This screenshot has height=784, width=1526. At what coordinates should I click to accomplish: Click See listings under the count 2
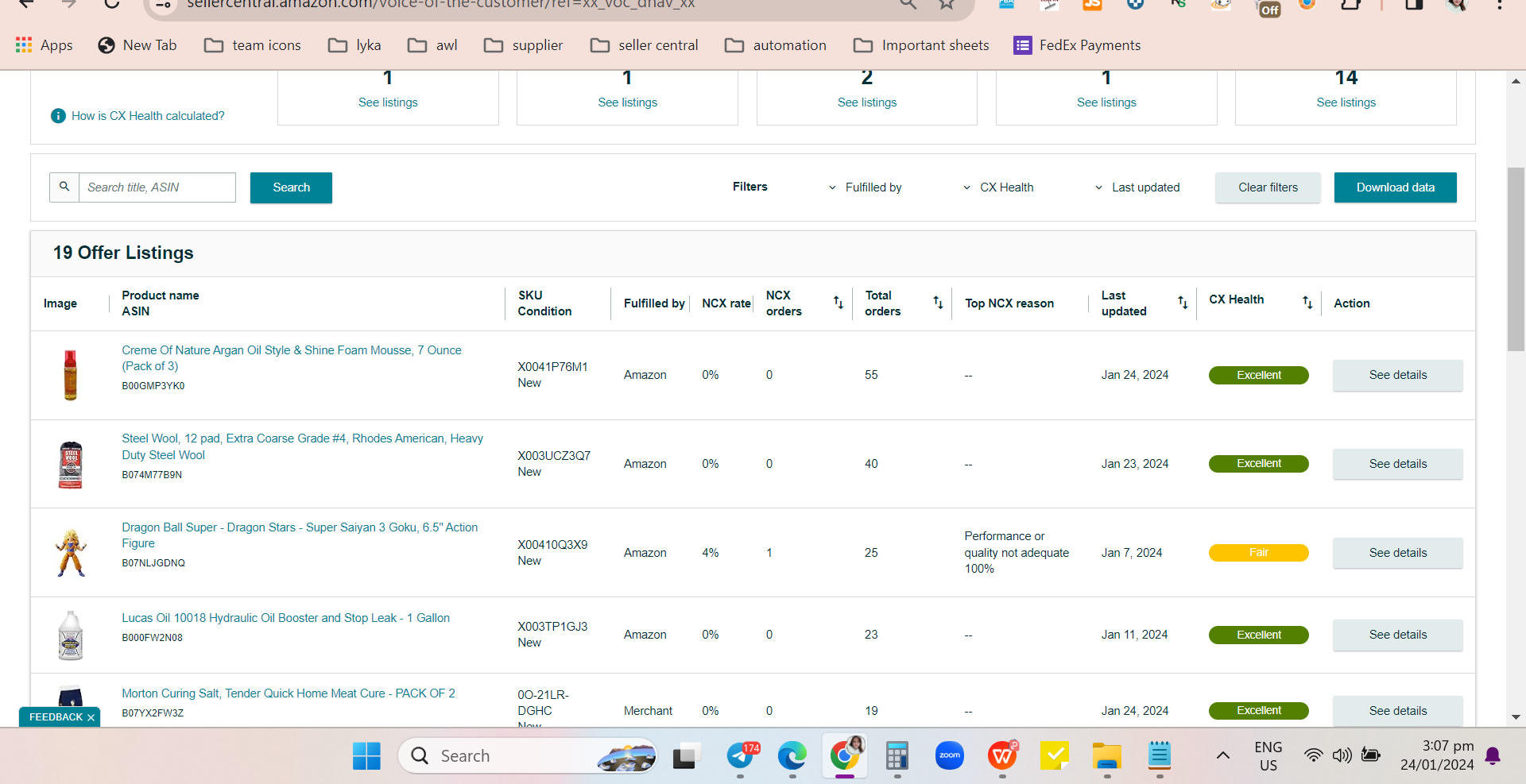coord(867,102)
